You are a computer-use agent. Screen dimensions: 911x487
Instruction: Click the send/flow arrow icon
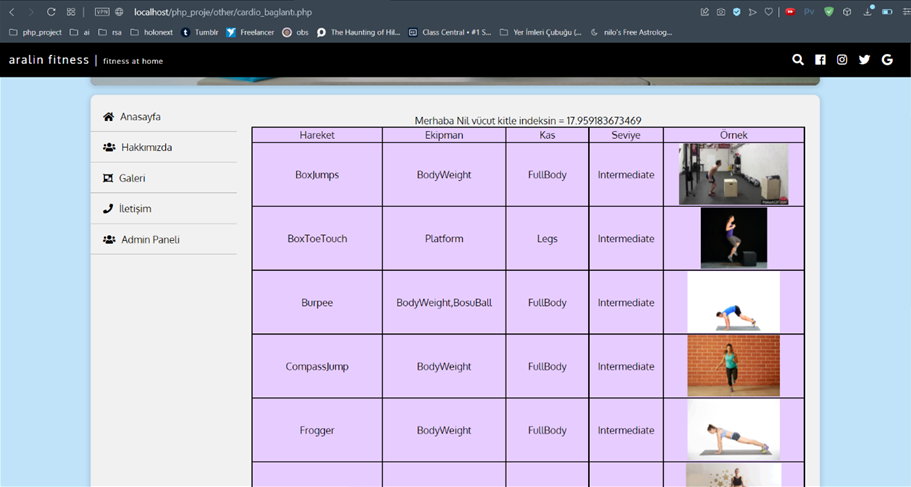pos(752,12)
